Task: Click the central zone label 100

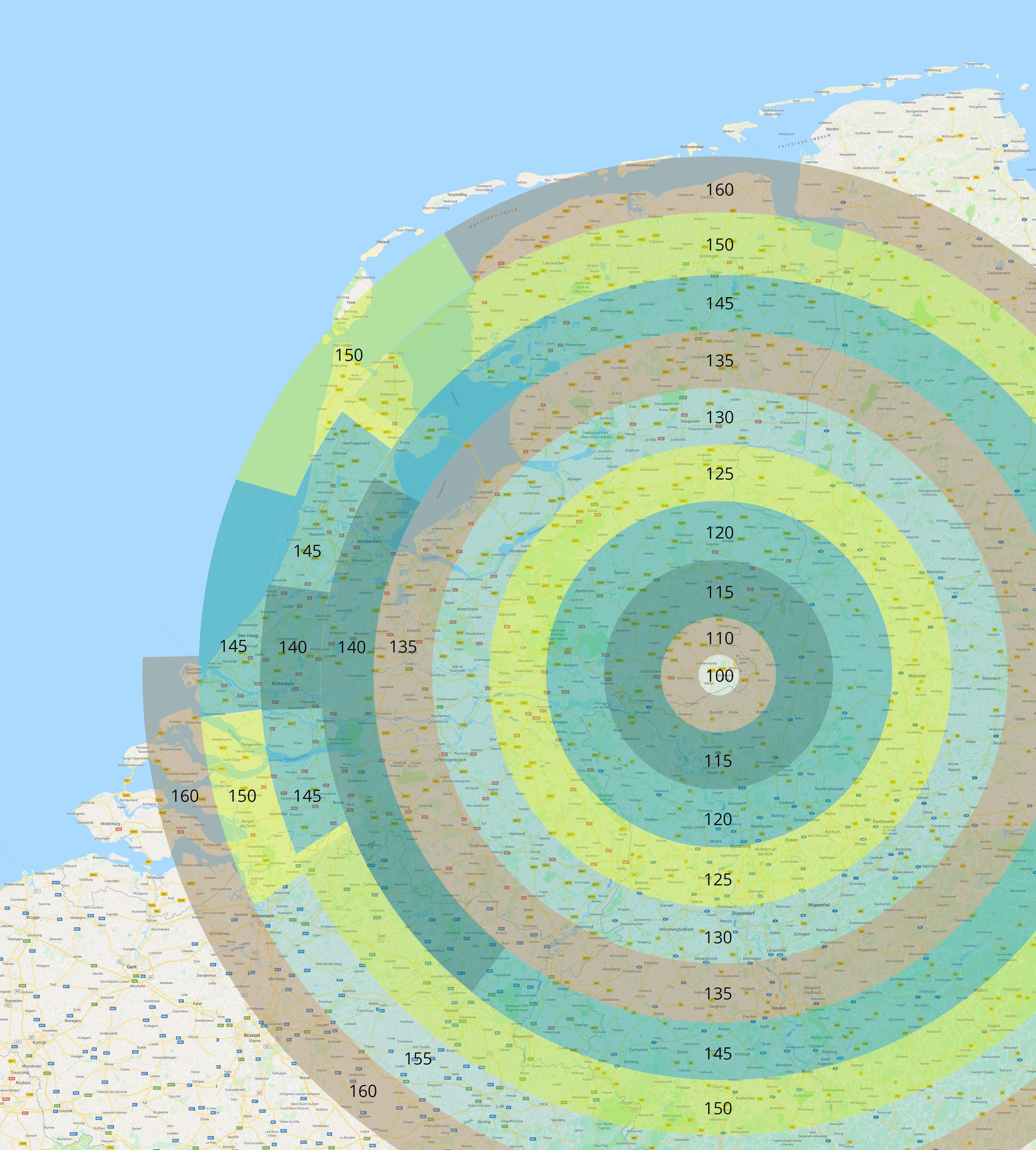Action: click(x=720, y=676)
